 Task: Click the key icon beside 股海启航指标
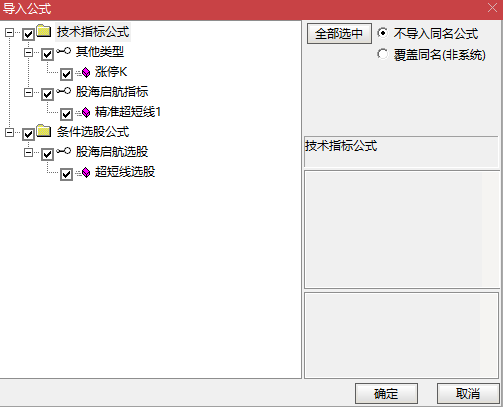click(63, 91)
